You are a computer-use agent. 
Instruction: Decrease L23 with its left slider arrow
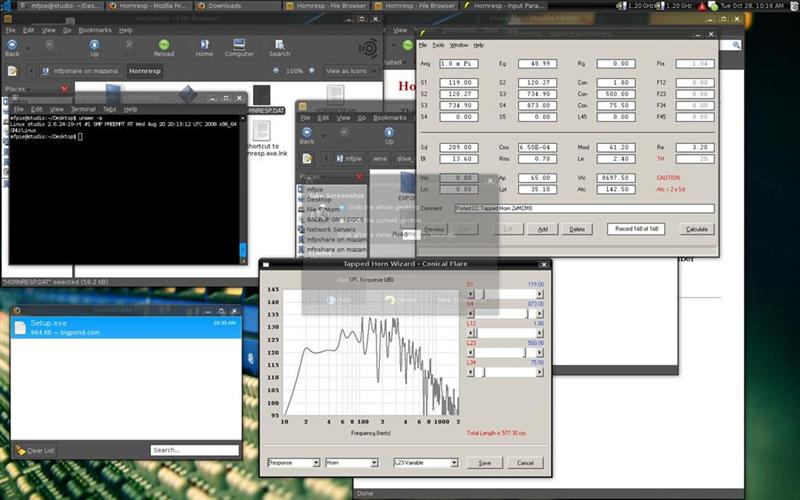(x=470, y=353)
